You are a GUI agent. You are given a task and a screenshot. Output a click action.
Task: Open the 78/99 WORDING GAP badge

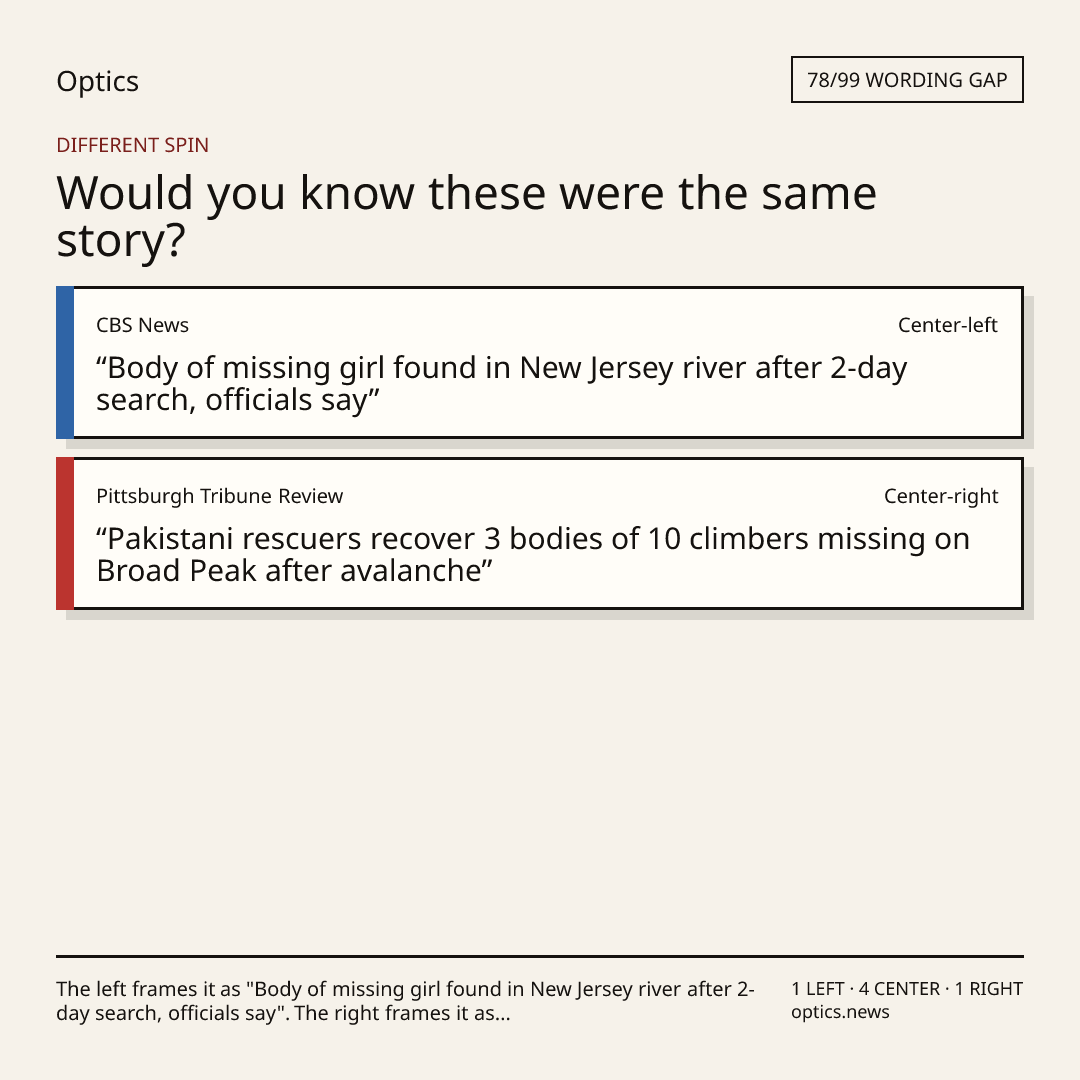coord(907,80)
